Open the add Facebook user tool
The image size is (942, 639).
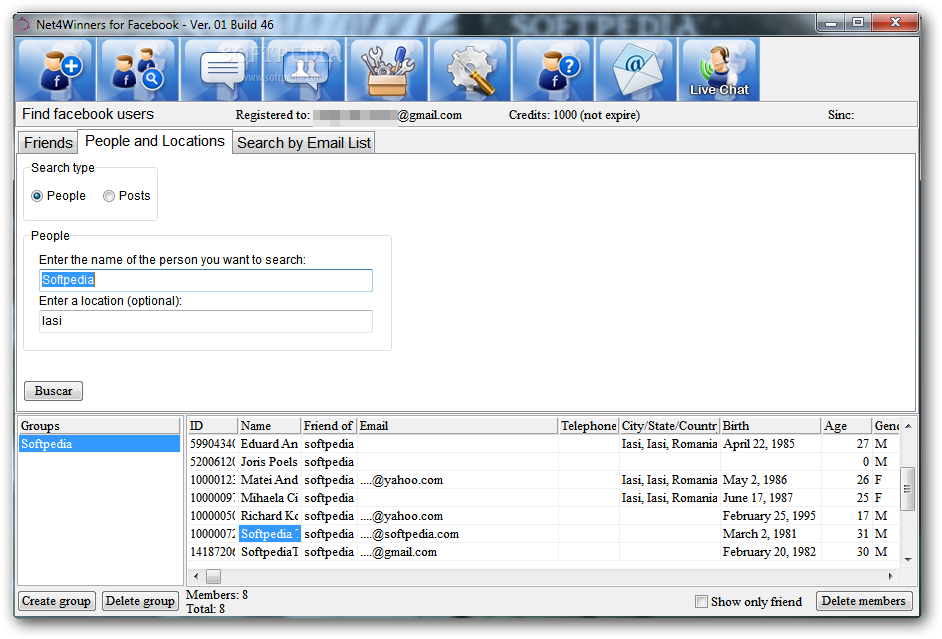click(x=56, y=70)
